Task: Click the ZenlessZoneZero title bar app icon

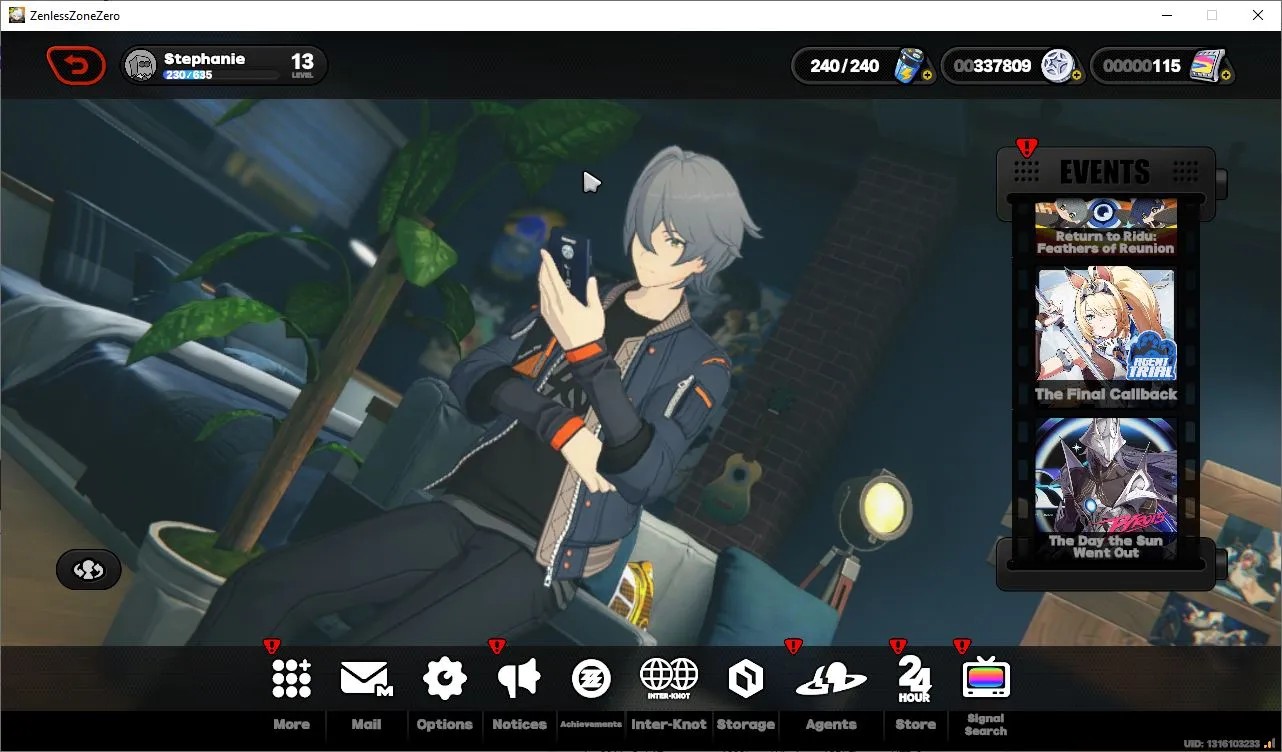Action: point(17,15)
